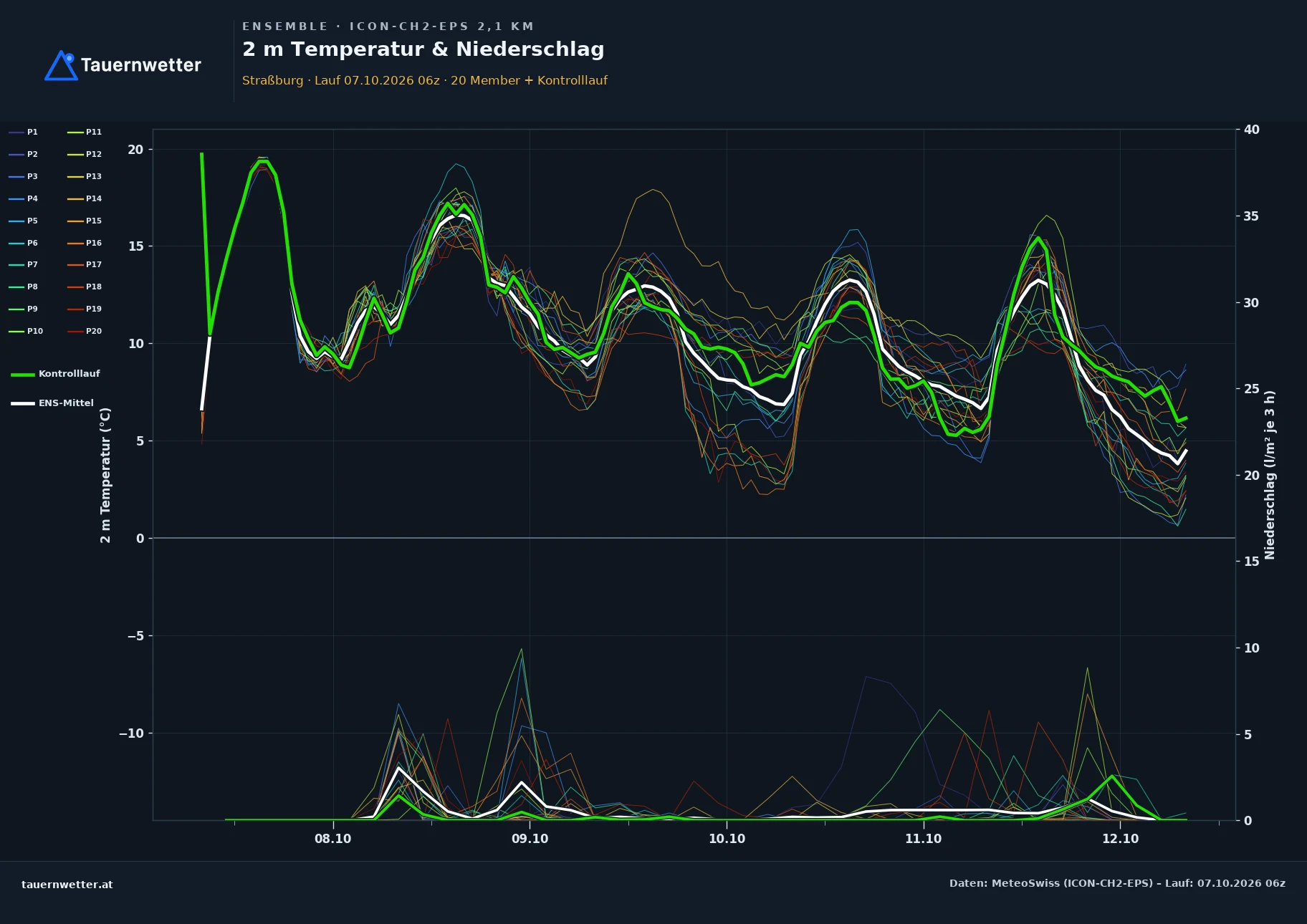Select the P20 legend entry

pos(85,331)
